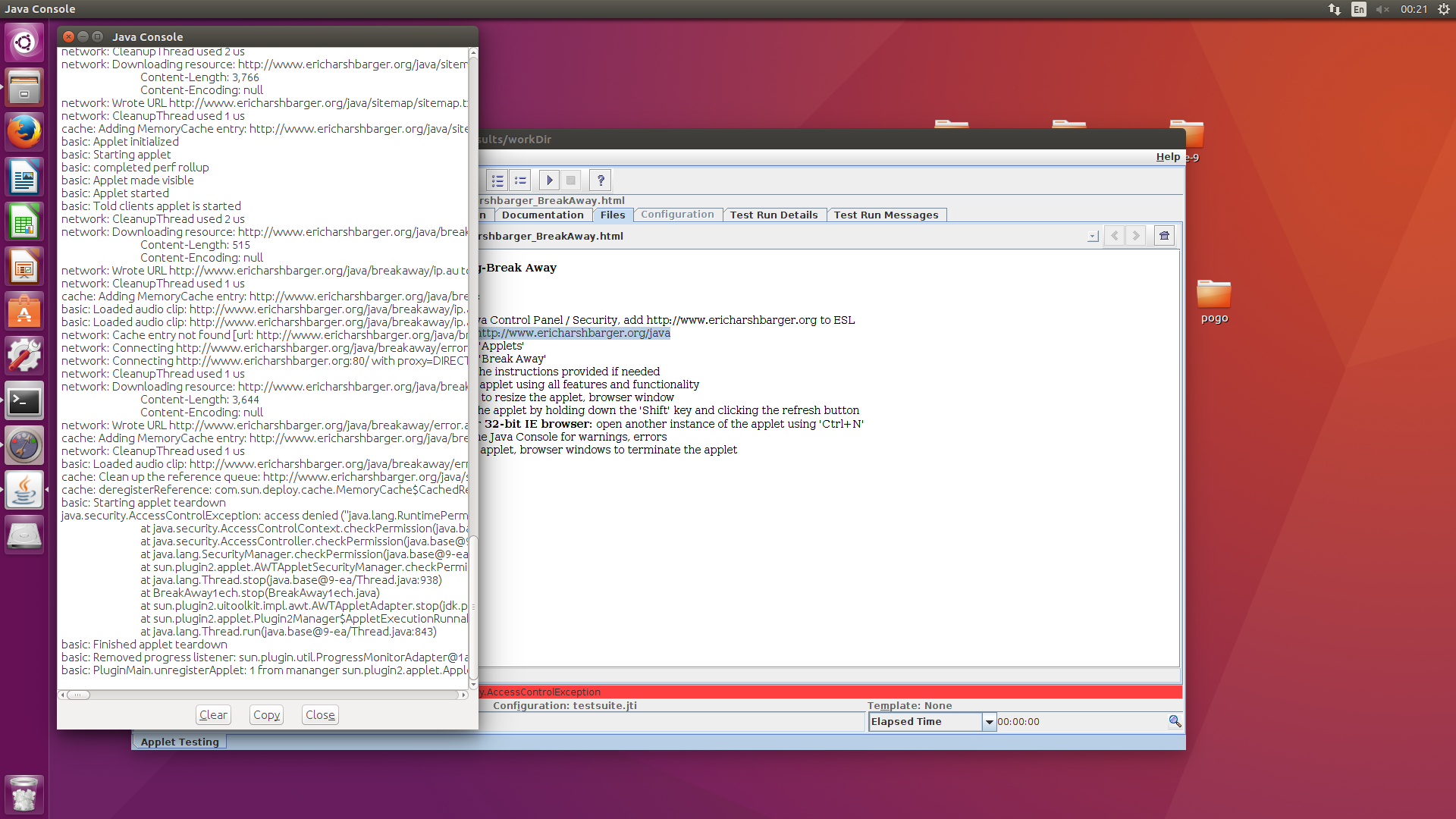The width and height of the screenshot is (1456, 819).
Task: Click the Run Tests play icon
Action: click(550, 180)
